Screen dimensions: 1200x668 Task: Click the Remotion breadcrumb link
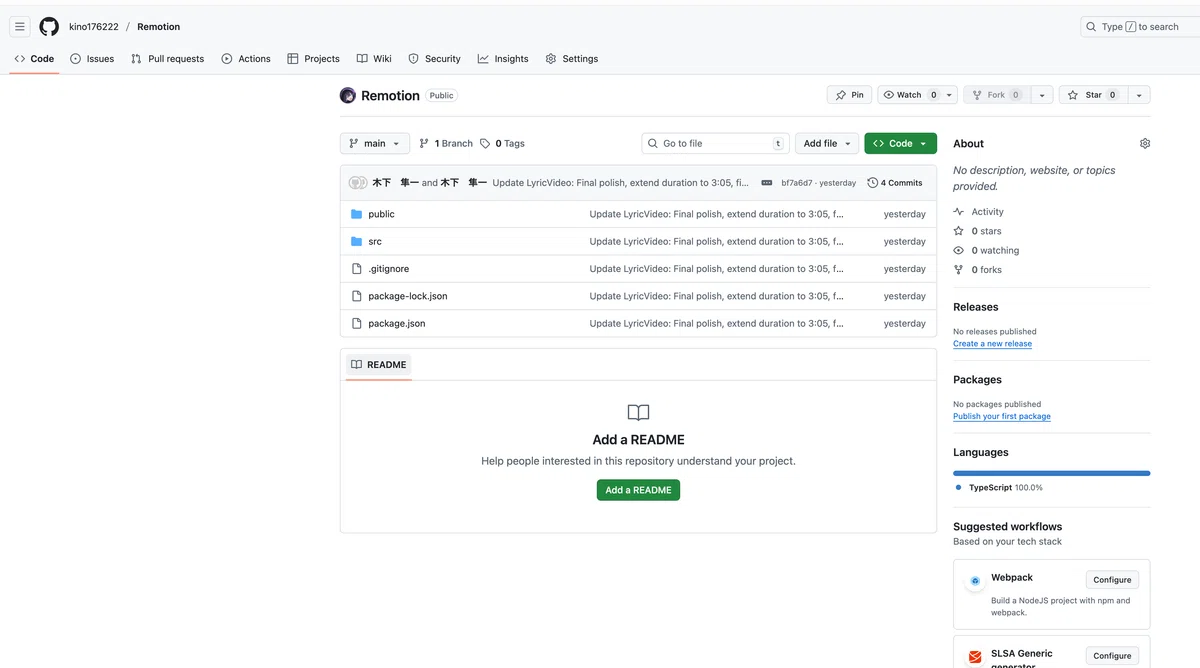pyautogui.click(x=159, y=27)
